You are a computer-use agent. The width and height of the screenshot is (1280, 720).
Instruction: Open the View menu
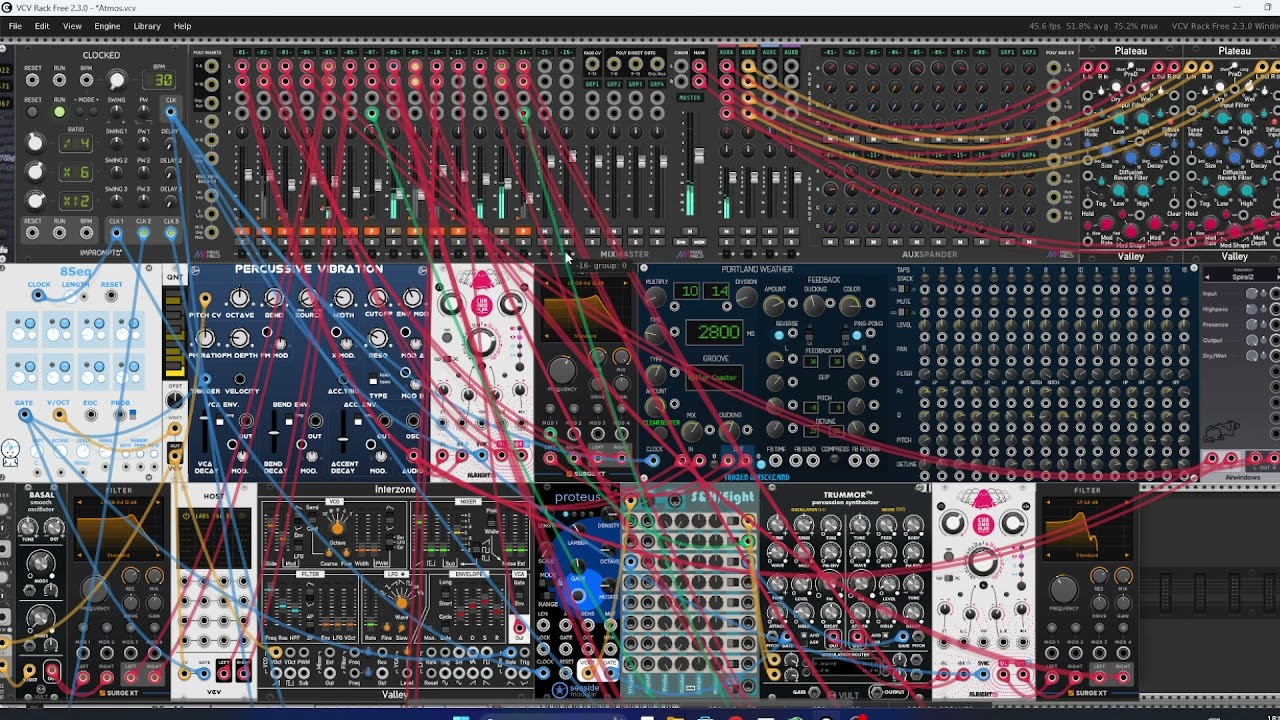click(x=72, y=26)
